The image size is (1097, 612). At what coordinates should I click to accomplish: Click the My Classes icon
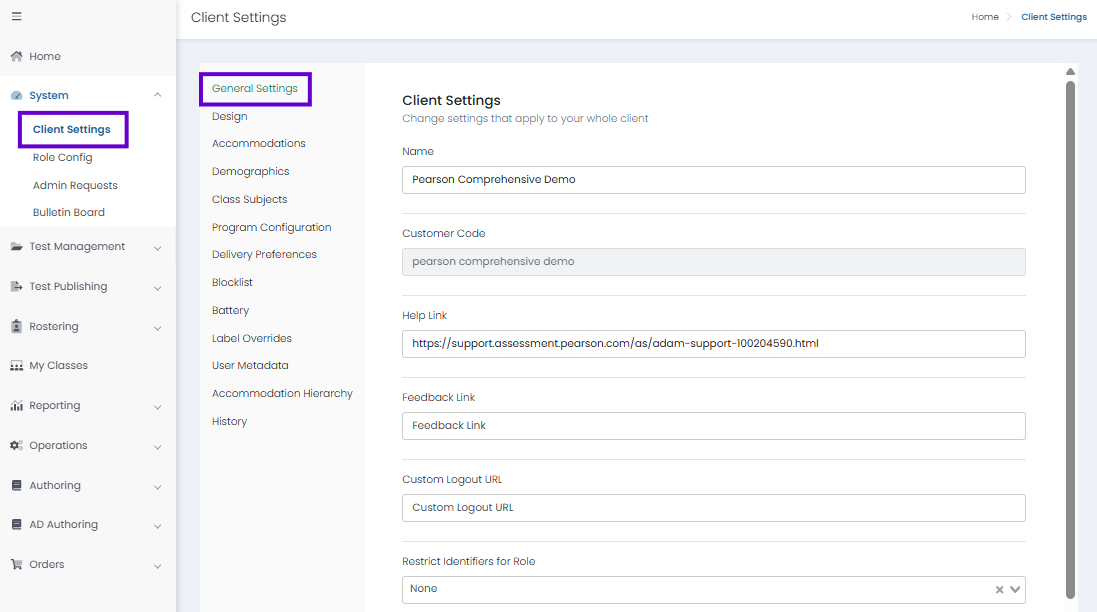(x=16, y=366)
